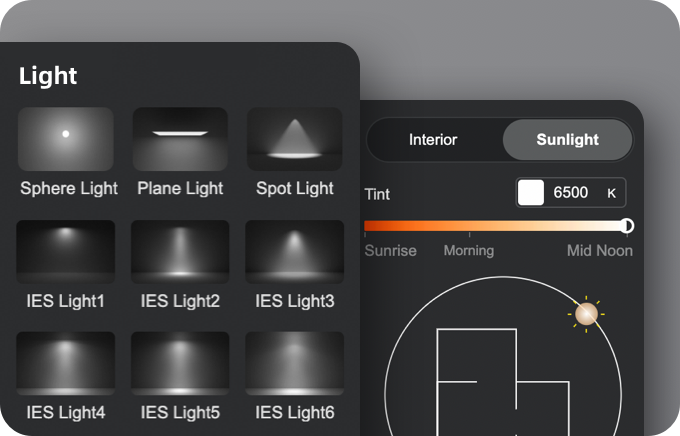Click the orange end of the tint gradient
This screenshot has height=436, width=680.
(372, 226)
